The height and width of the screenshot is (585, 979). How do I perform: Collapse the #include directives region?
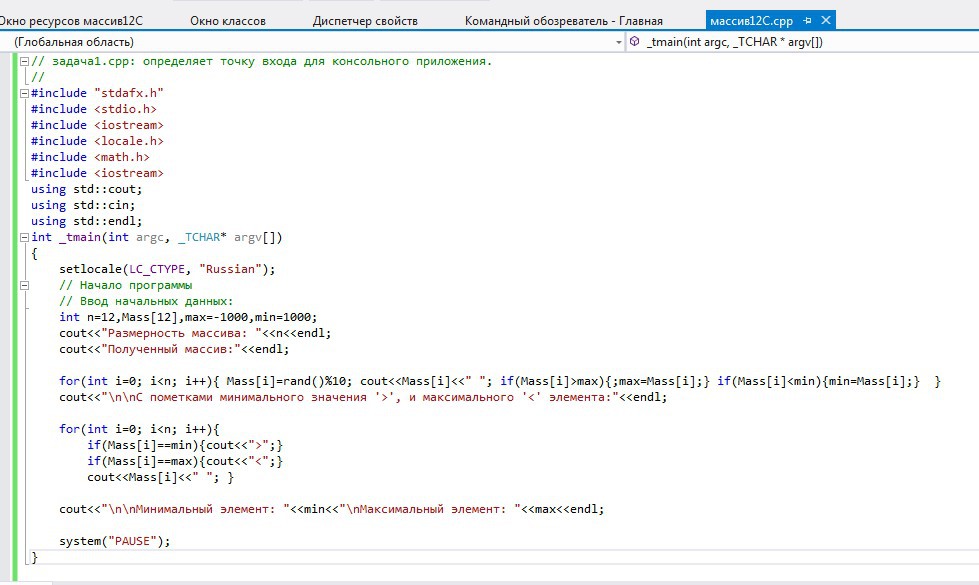[24, 93]
